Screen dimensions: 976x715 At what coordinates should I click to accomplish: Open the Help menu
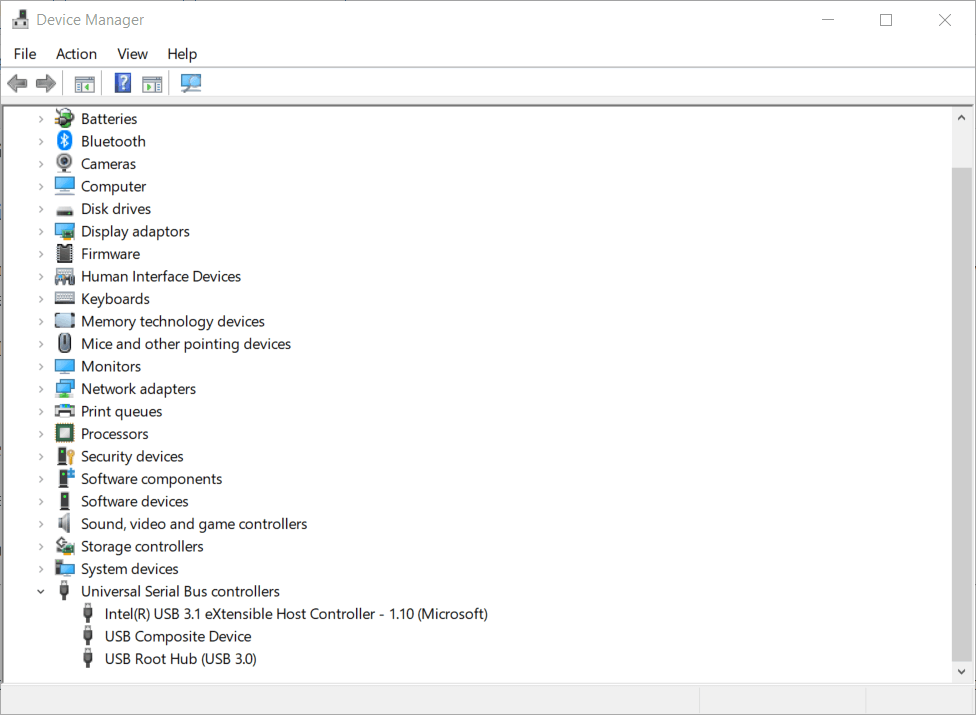(182, 54)
